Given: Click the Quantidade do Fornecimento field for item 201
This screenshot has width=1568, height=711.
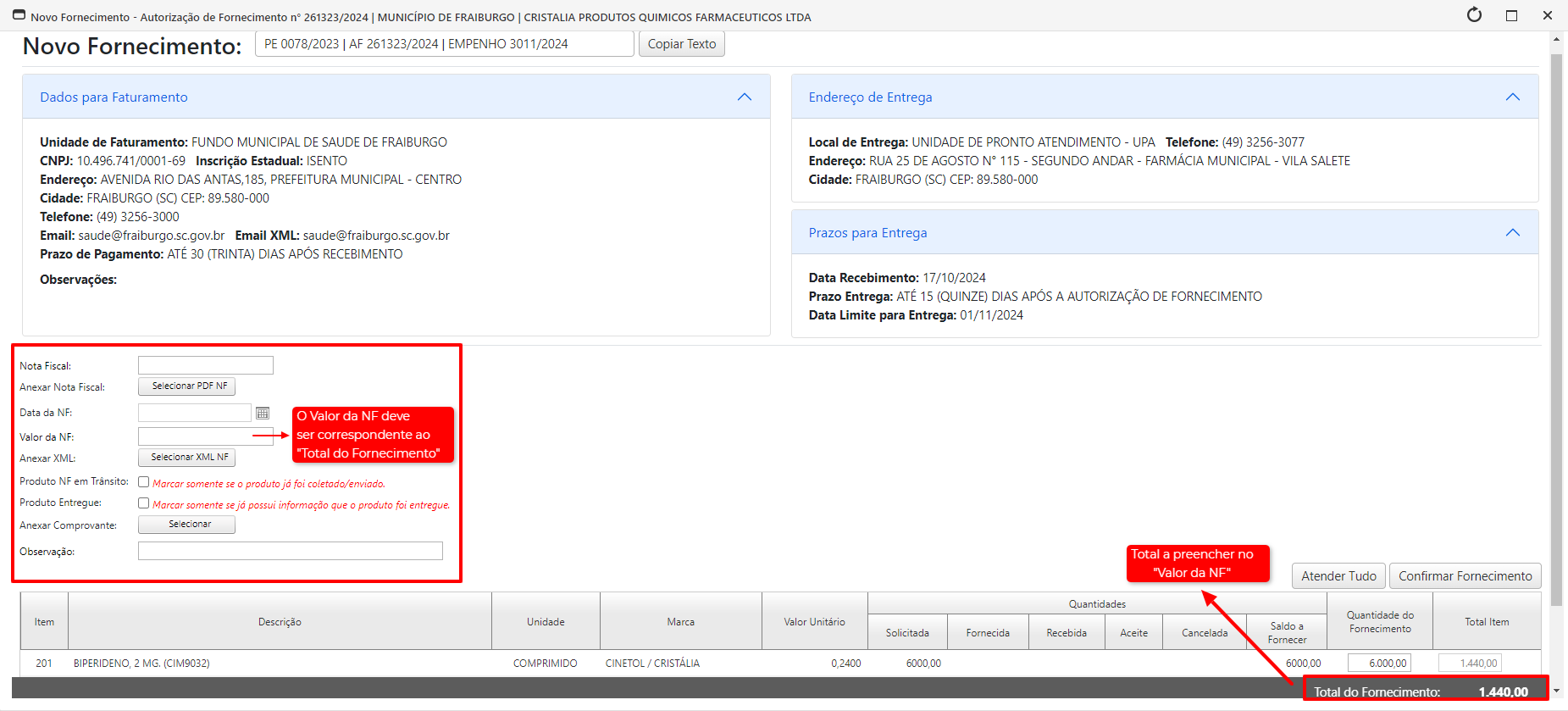Looking at the screenshot, I should point(1378,664).
